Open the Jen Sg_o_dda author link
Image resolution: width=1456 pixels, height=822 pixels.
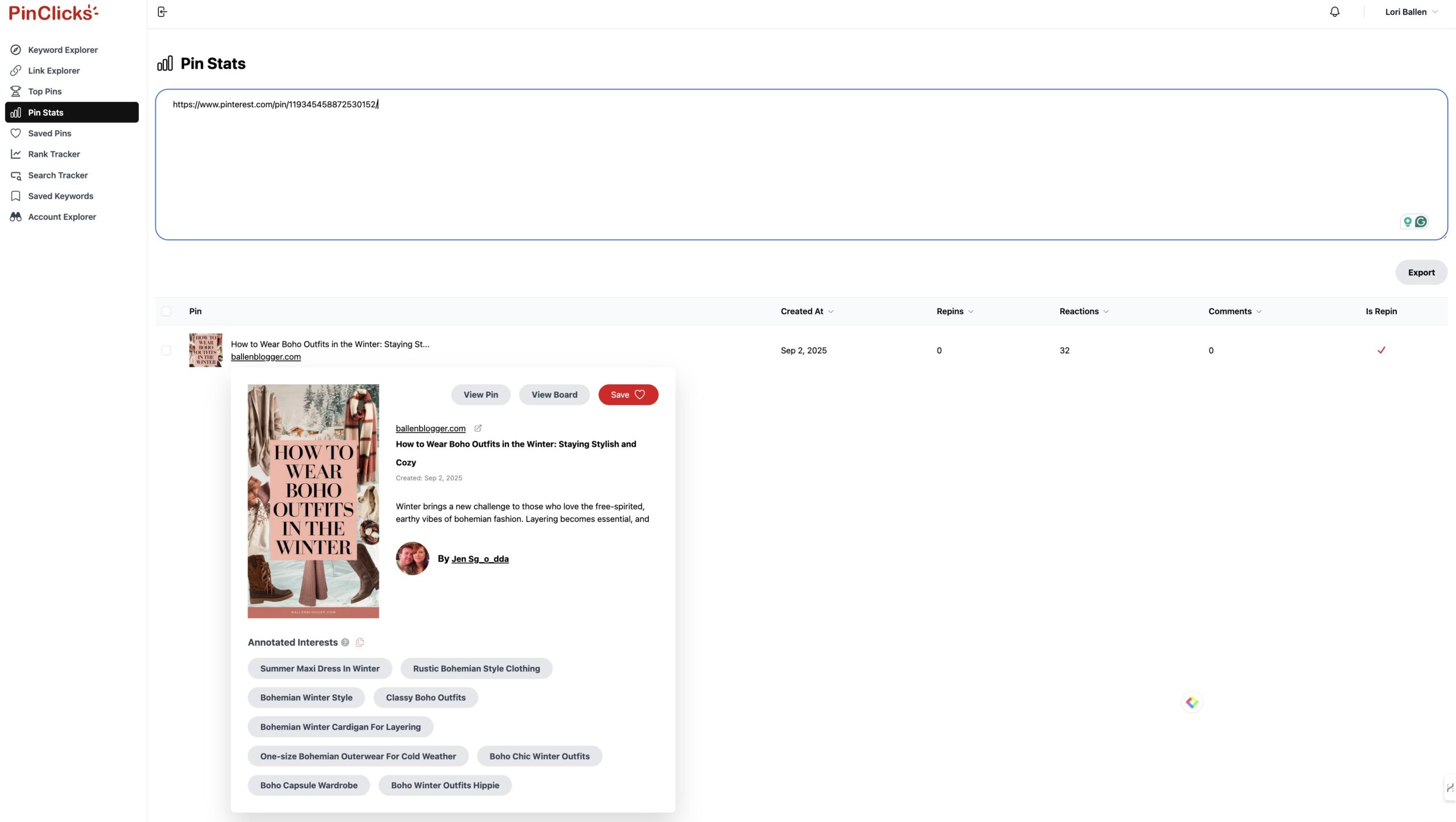pos(479,559)
